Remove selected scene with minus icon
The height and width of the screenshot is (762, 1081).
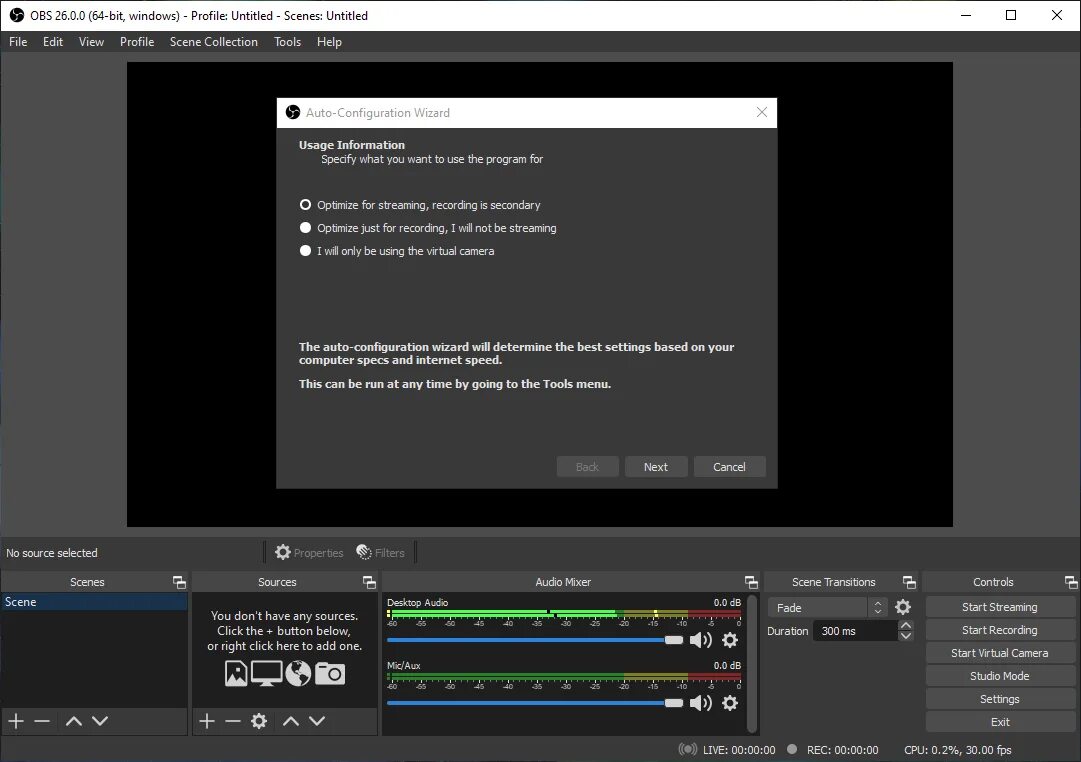click(42, 721)
